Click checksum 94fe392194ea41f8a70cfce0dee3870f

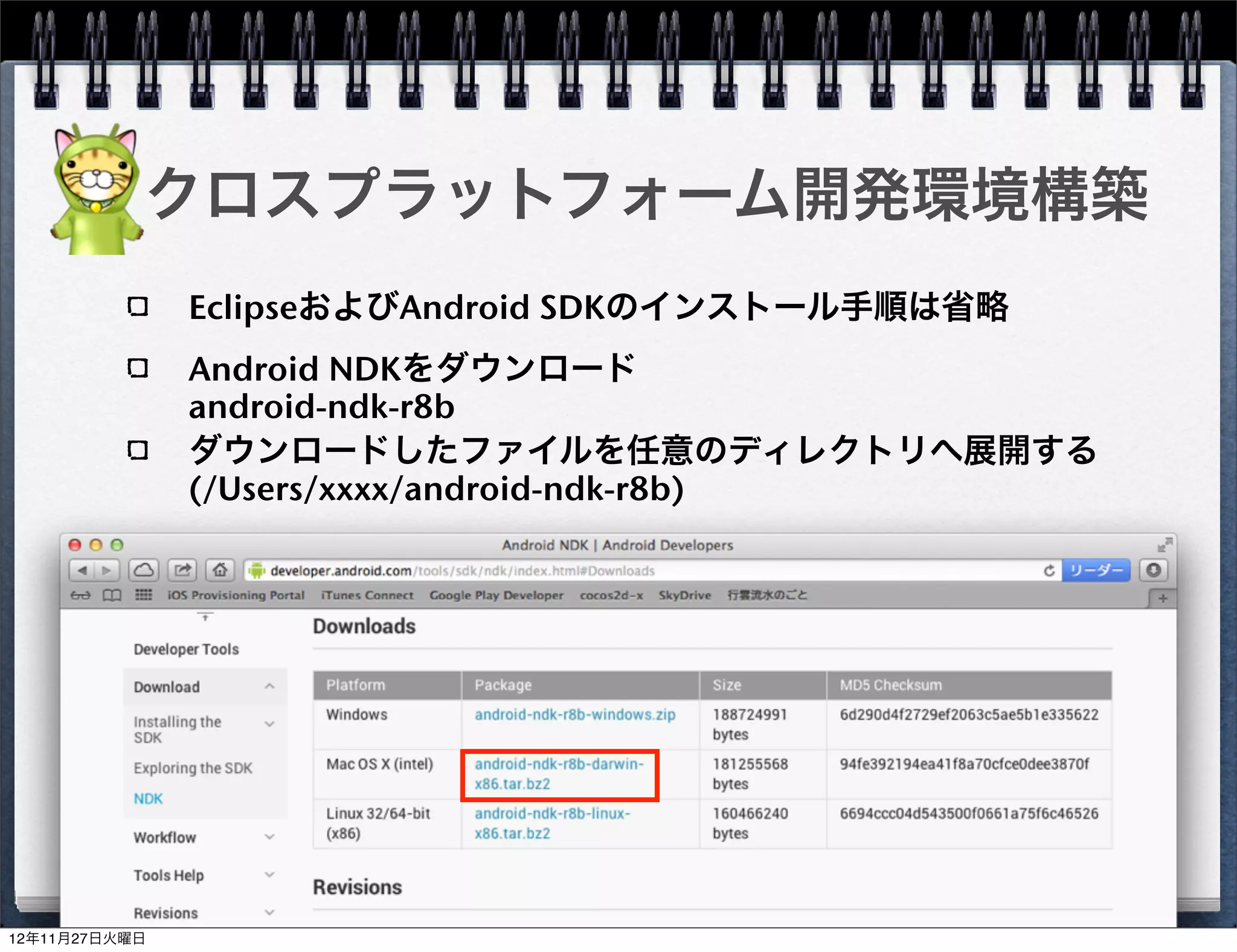(x=964, y=764)
